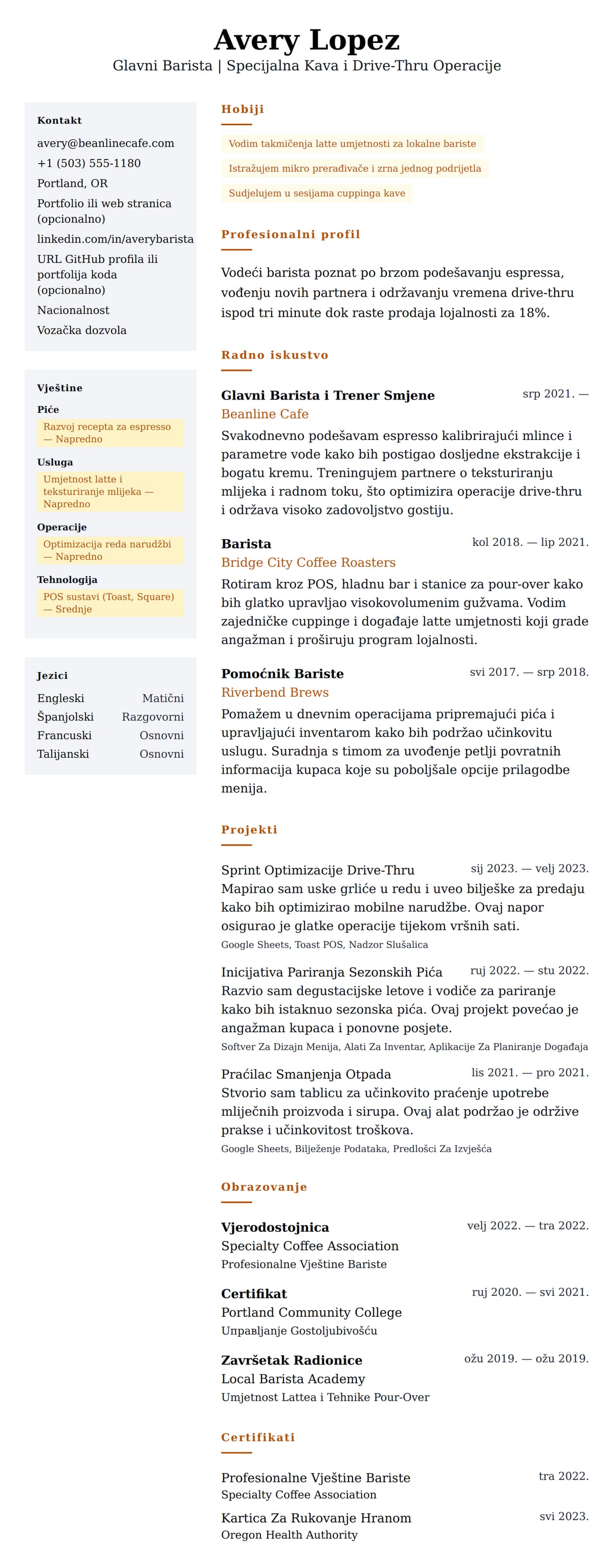Click the phone number +1 (503) 555-1180
The width and height of the screenshot is (614, 1568).
89,163
